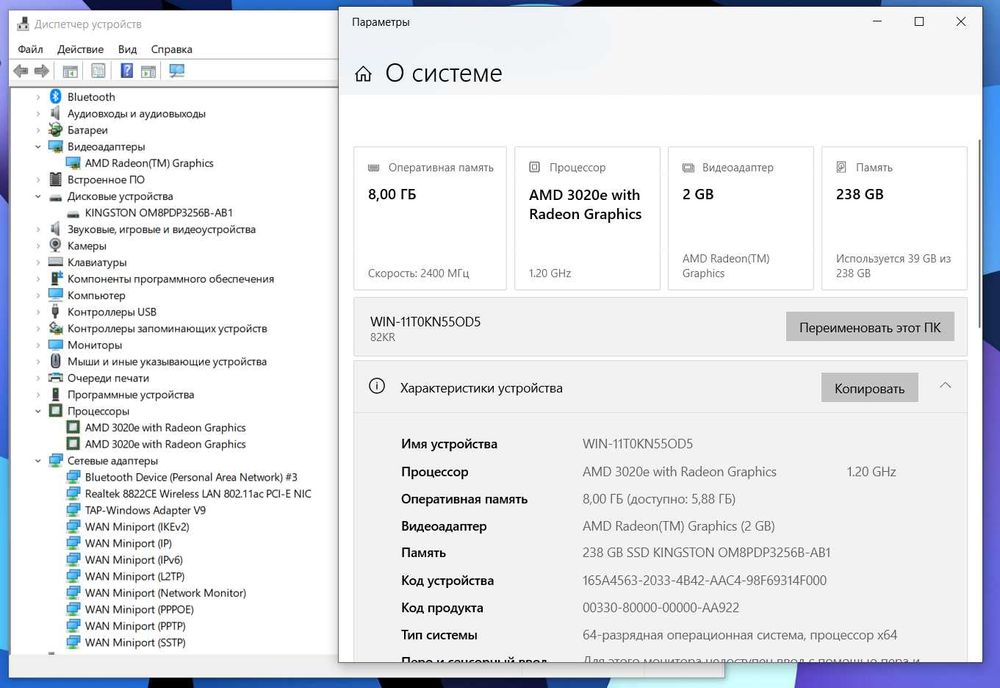1000x688 pixels.
Task: Expand the Bluetooth tree node
Action: [38, 97]
